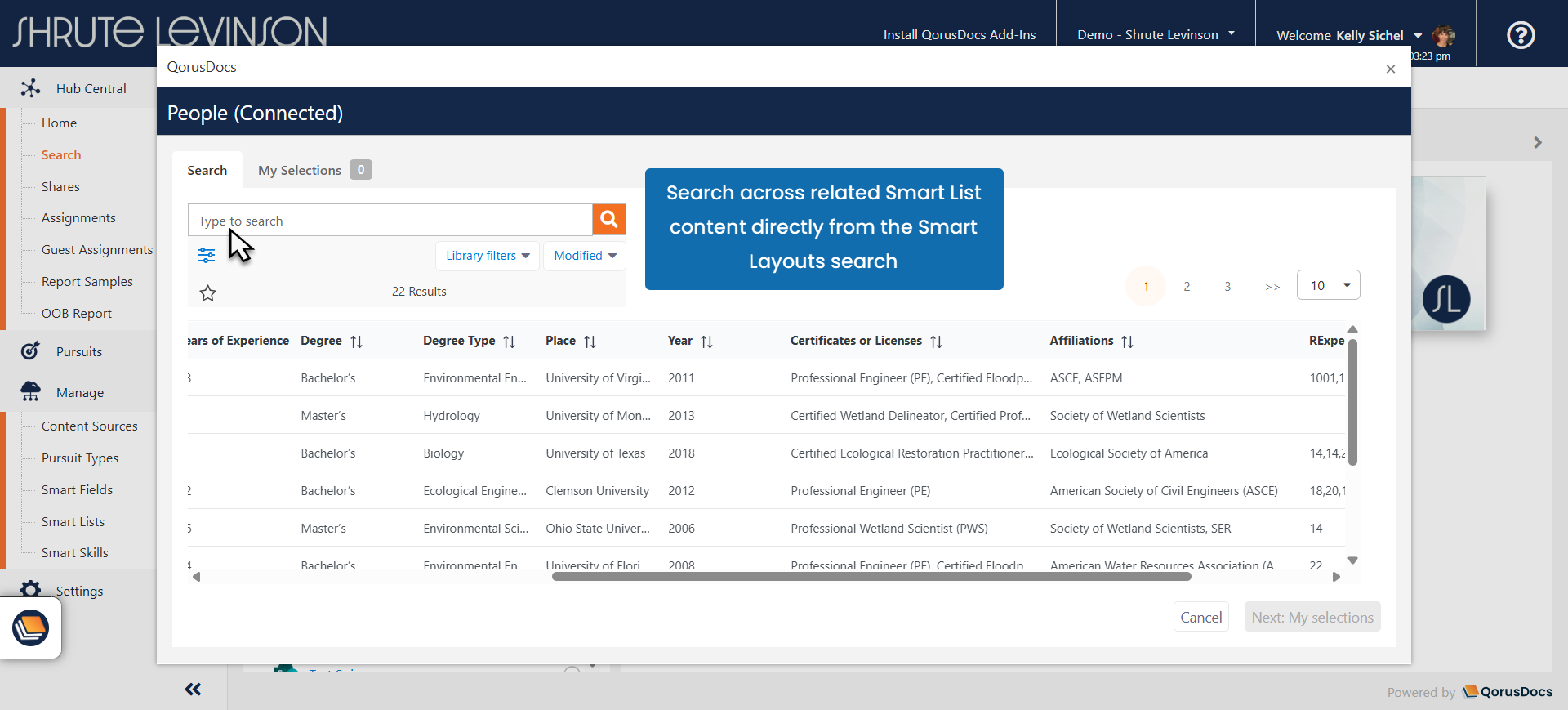Open the Library filters dropdown
Screen dimensions: 1568x710
[488, 256]
